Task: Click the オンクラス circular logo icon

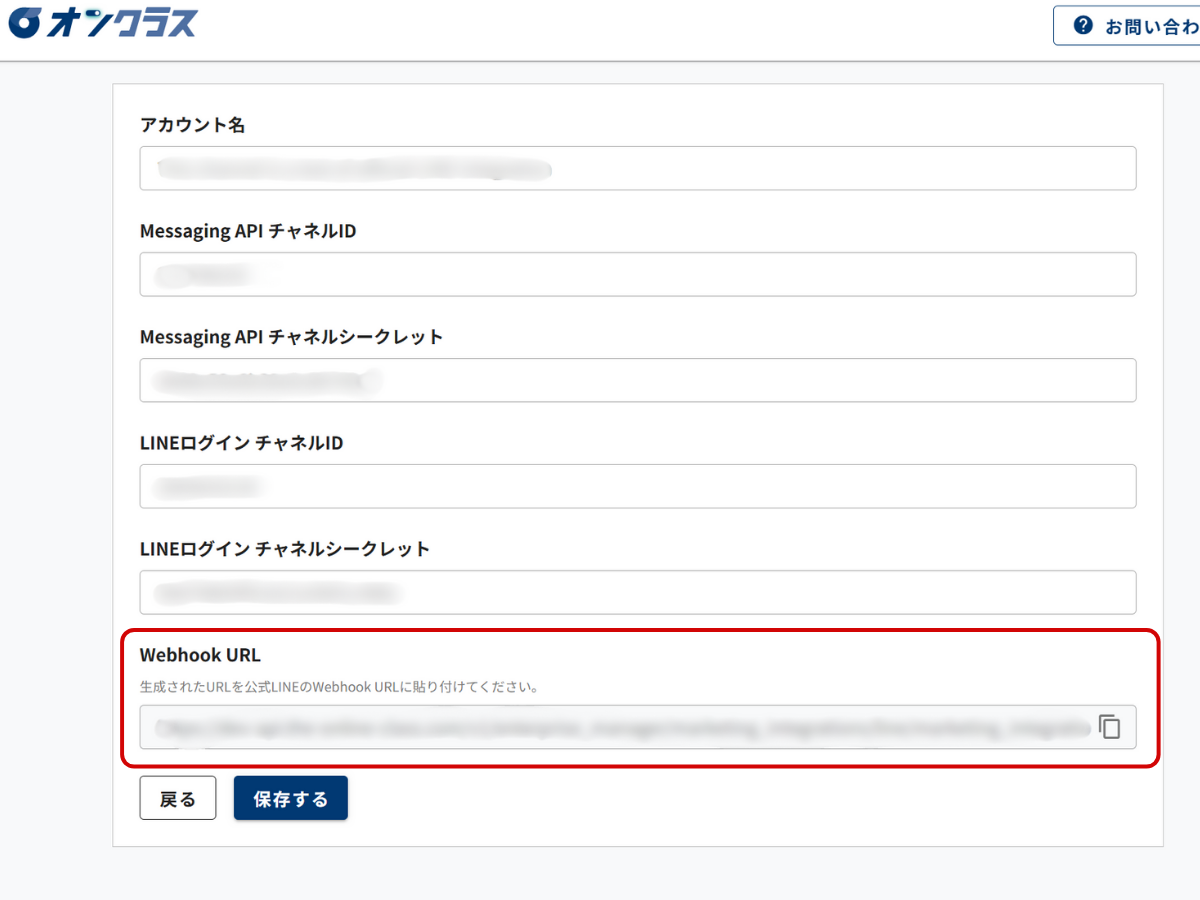Action: point(25,24)
